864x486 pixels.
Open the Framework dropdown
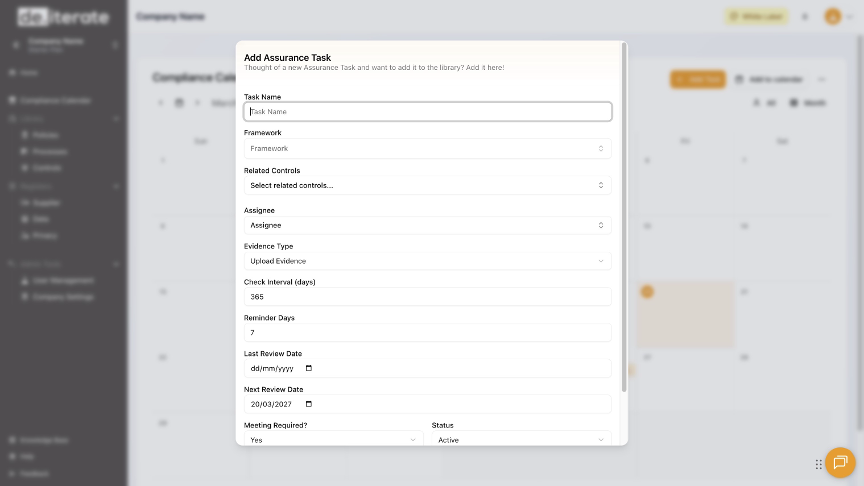click(x=427, y=148)
